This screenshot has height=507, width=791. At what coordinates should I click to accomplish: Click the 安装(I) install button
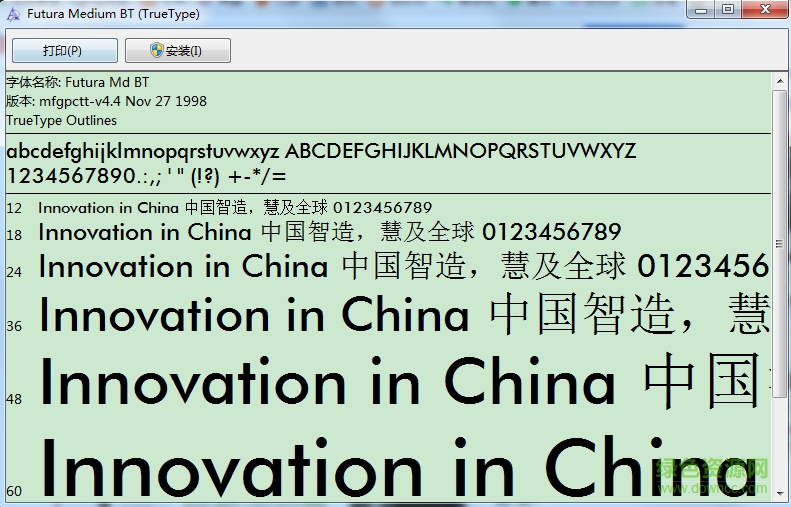178,50
